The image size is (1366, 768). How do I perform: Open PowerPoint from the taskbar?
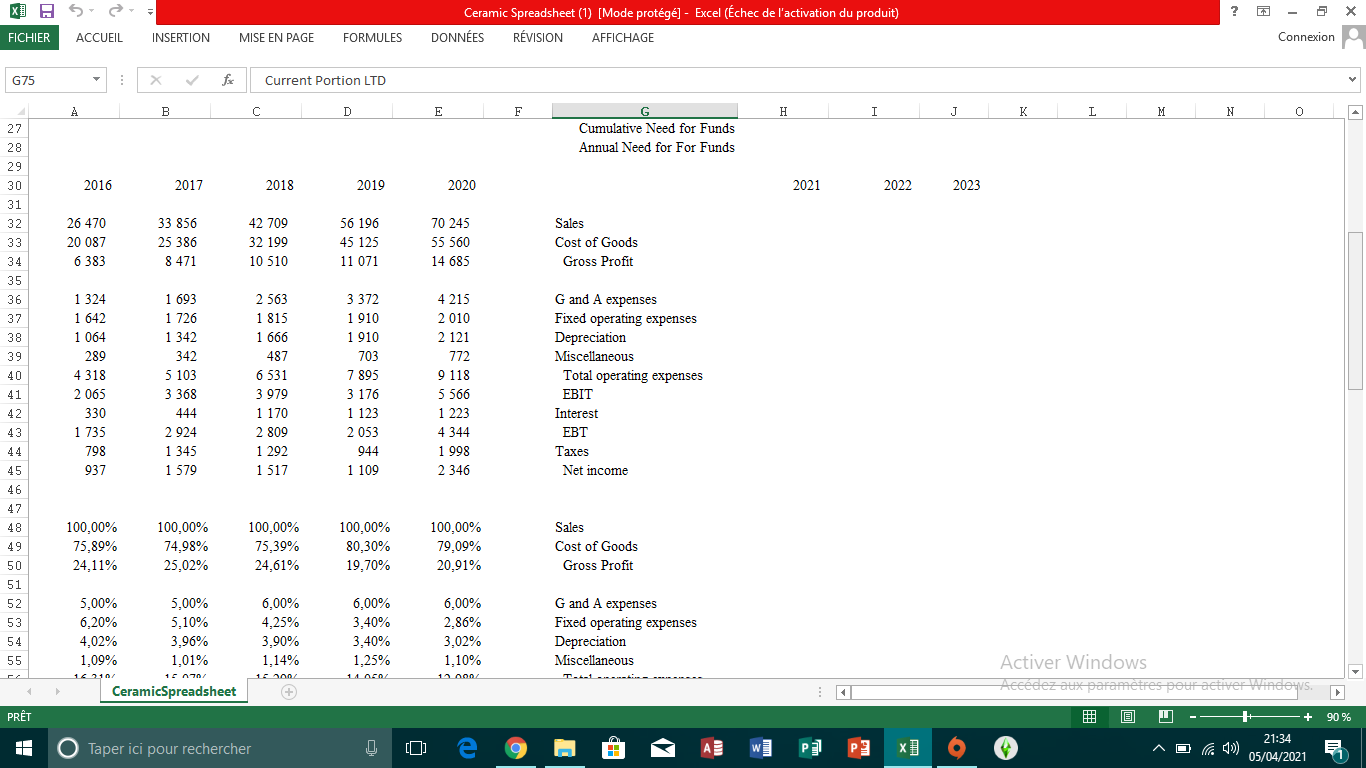point(859,748)
